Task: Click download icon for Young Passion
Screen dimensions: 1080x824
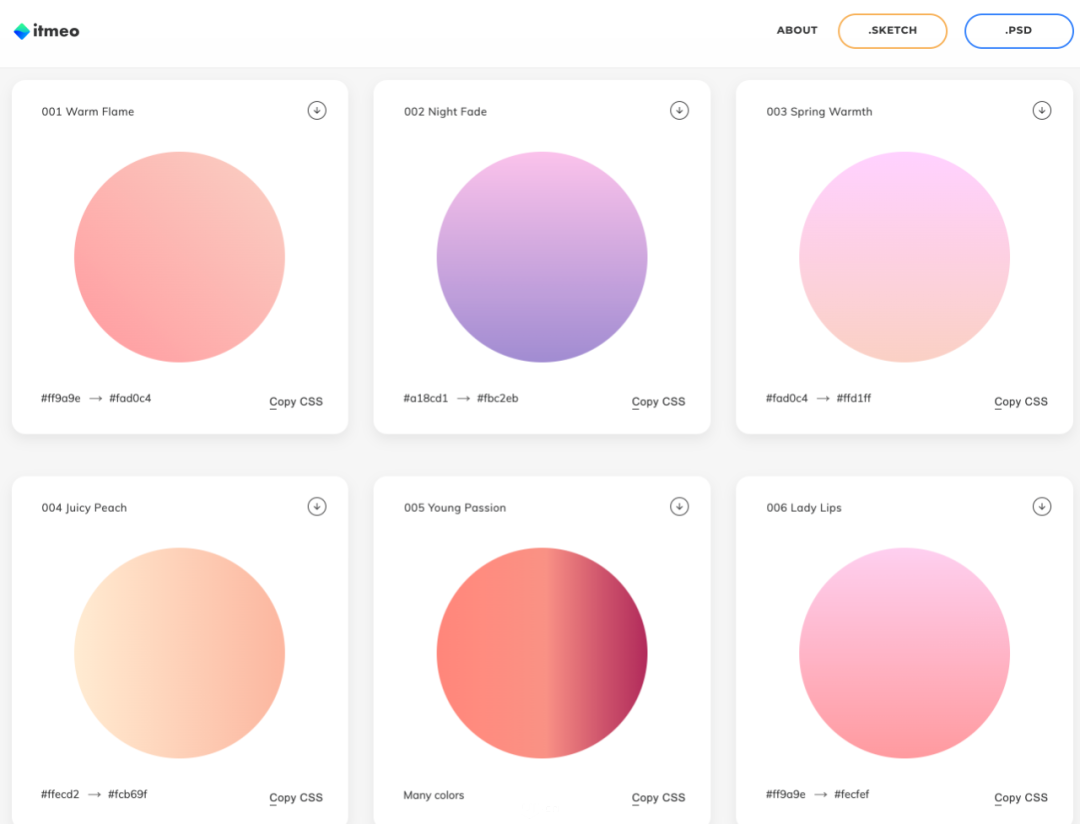Action: [680, 506]
